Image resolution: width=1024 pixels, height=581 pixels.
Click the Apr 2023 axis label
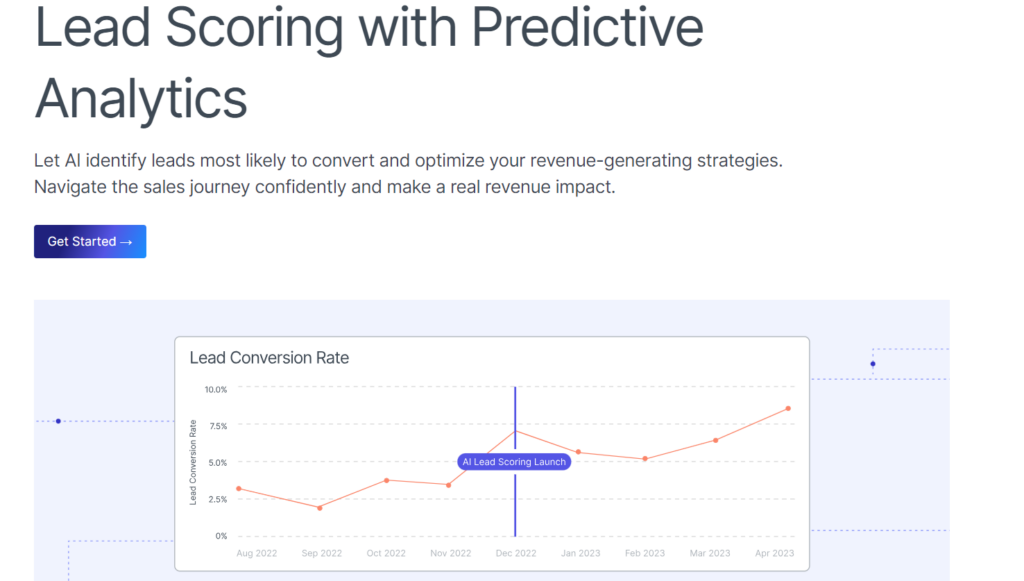click(x=775, y=553)
